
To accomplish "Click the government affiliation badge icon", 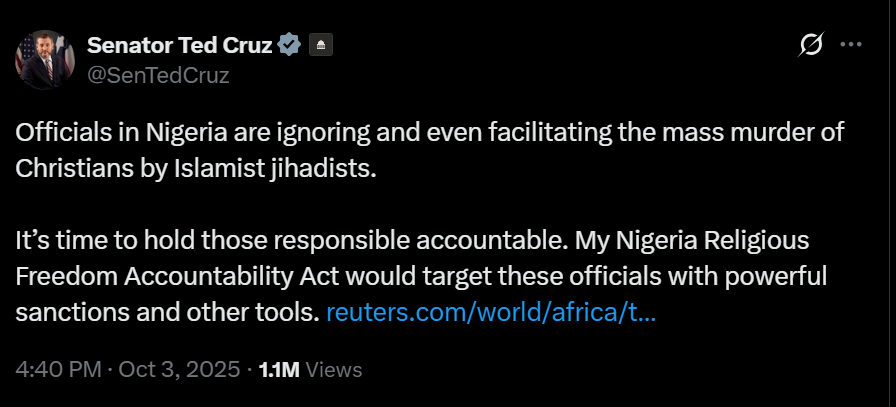I will [x=320, y=45].
